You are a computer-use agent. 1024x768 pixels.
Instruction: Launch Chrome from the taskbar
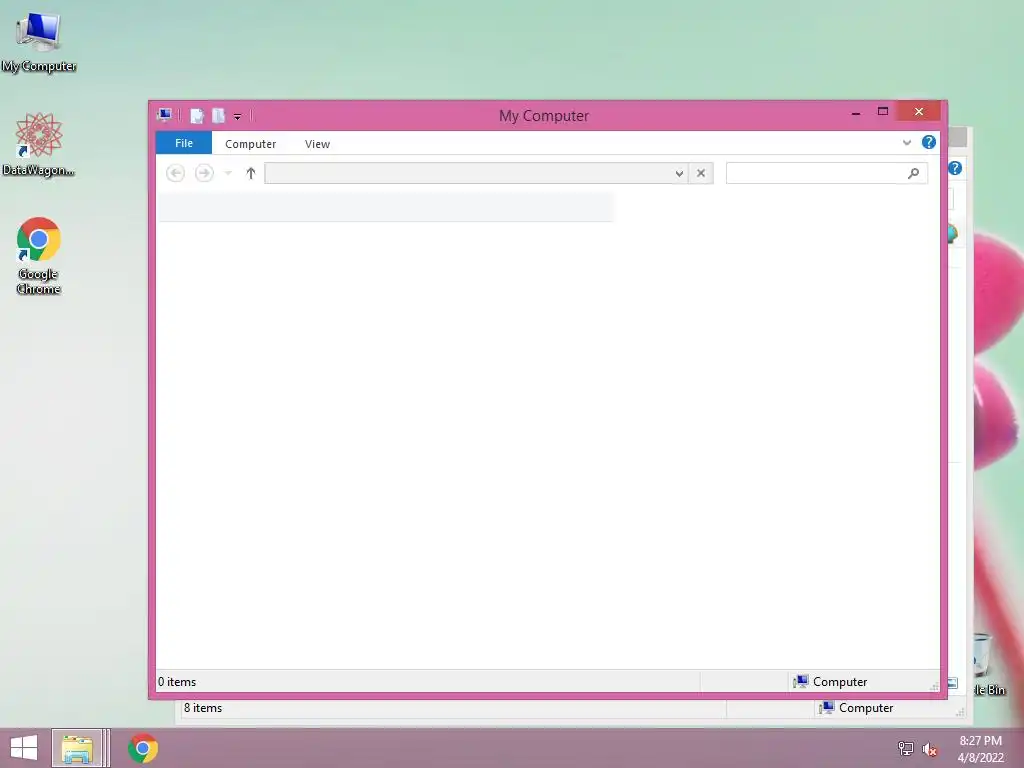[x=143, y=748]
